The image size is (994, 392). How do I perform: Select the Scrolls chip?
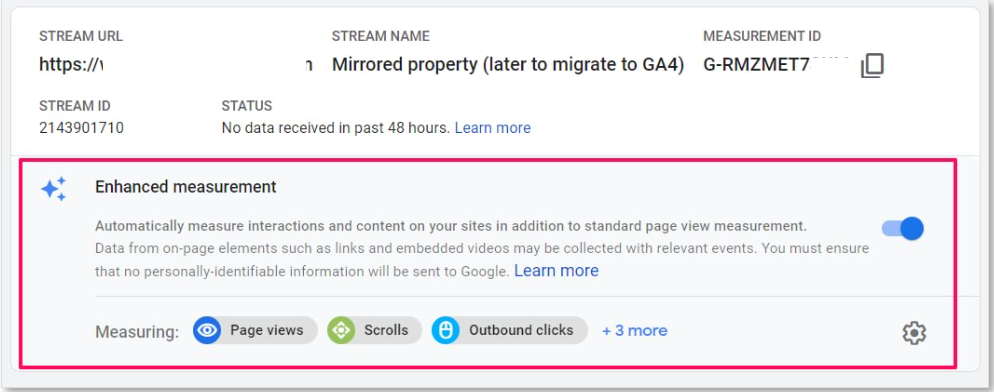375,330
